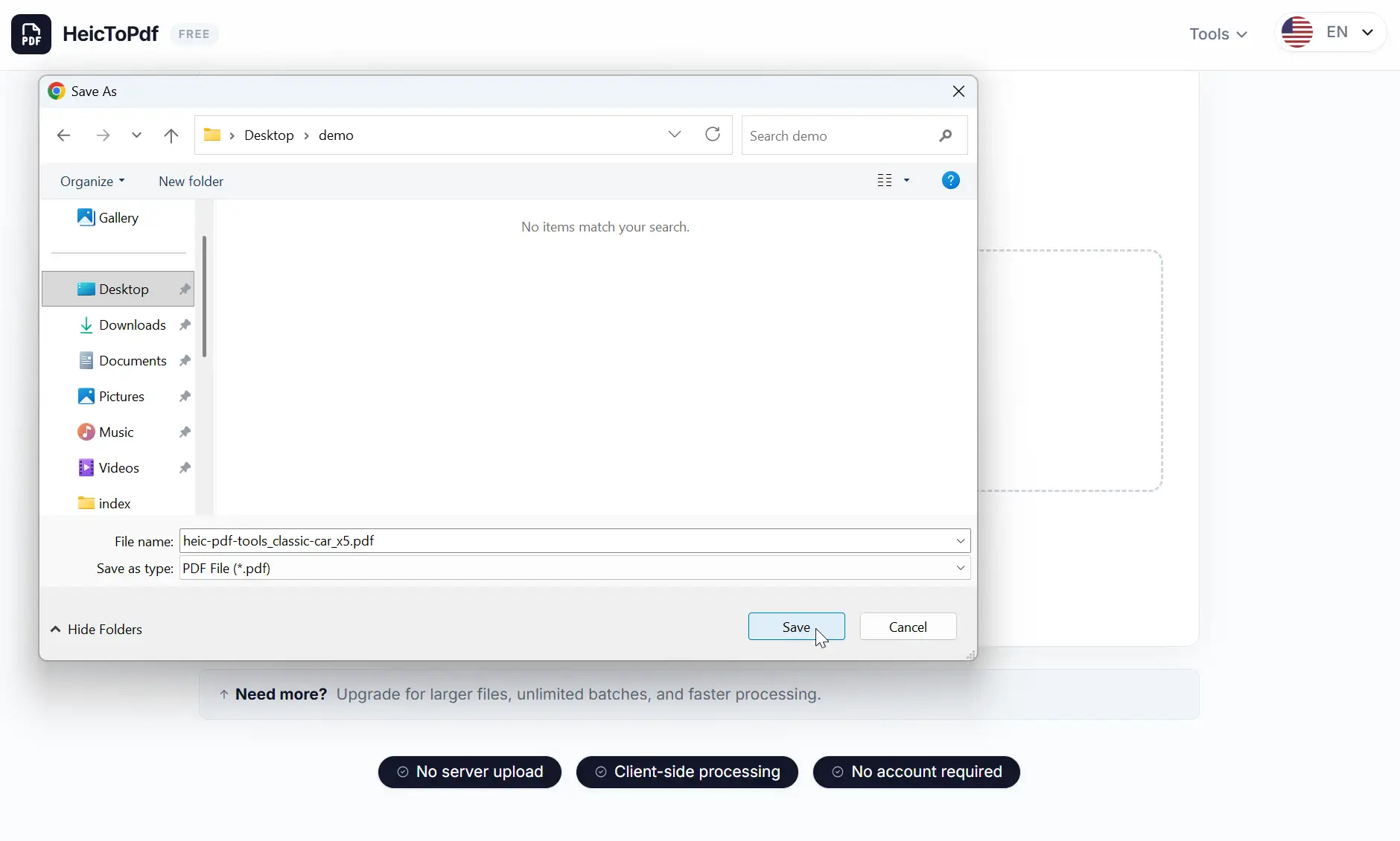This screenshot has width=1400, height=841.
Task: Open the Tools menu on the webpage
Action: tap(1218, 34)
